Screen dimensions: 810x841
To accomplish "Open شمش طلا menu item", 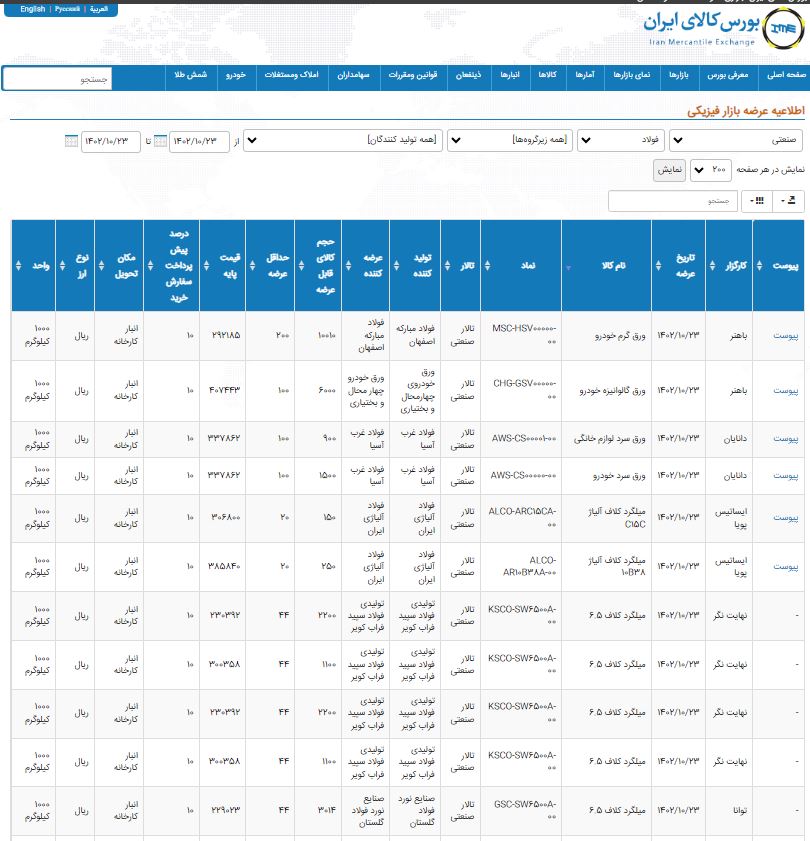I will coord(190,75).
